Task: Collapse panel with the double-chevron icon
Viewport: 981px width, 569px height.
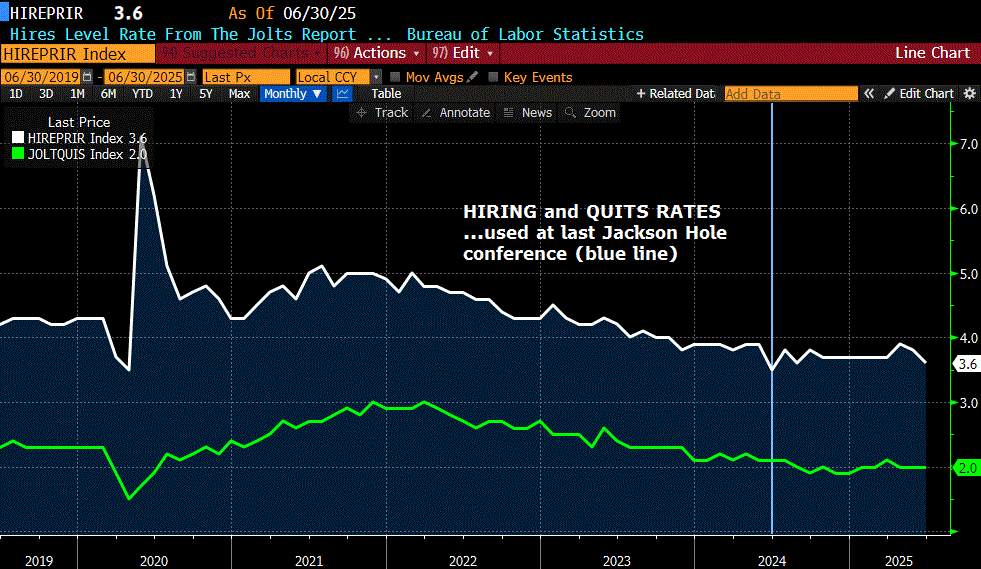Action: (x=868, y=94)
